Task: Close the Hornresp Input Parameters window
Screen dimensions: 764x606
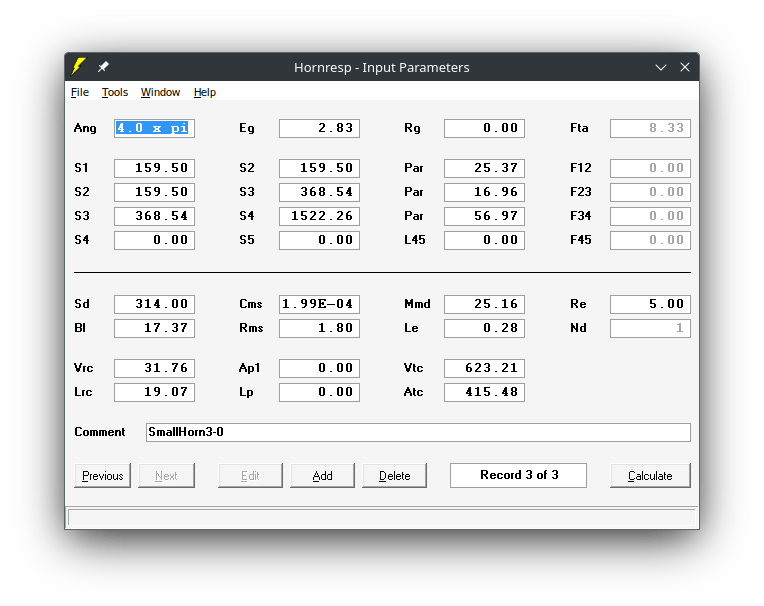Action: tap(685, 67)
